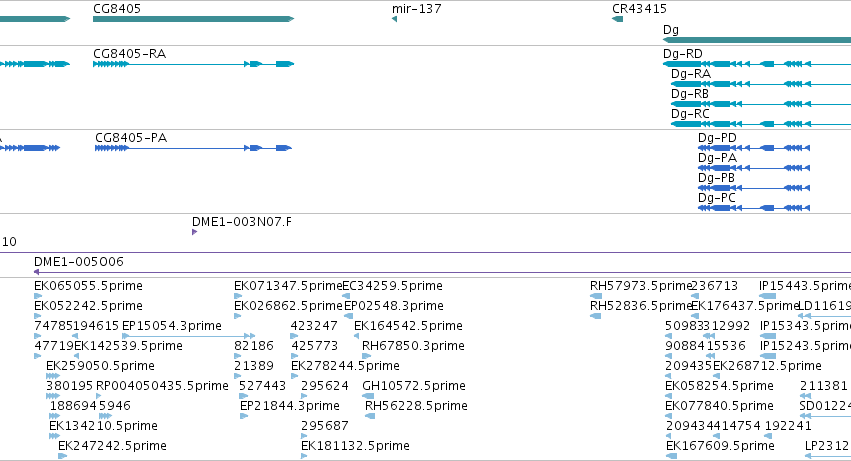Click the EK278244.5prime label
851x461 pixels.
345,366
